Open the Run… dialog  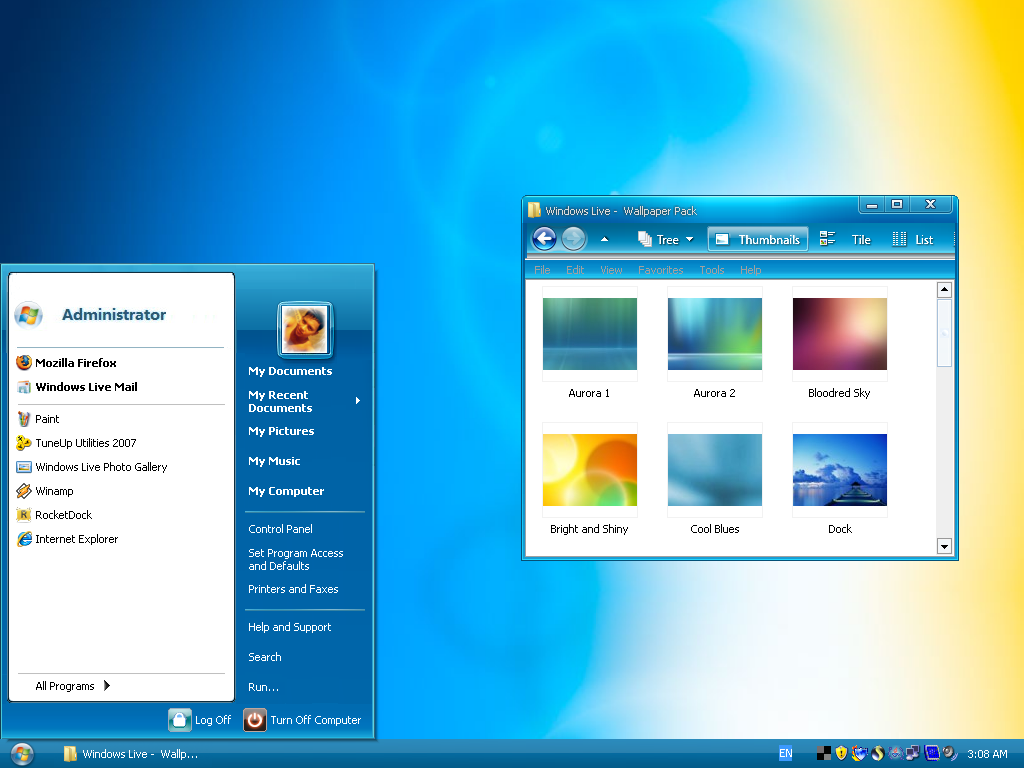[x=263, y=687]
